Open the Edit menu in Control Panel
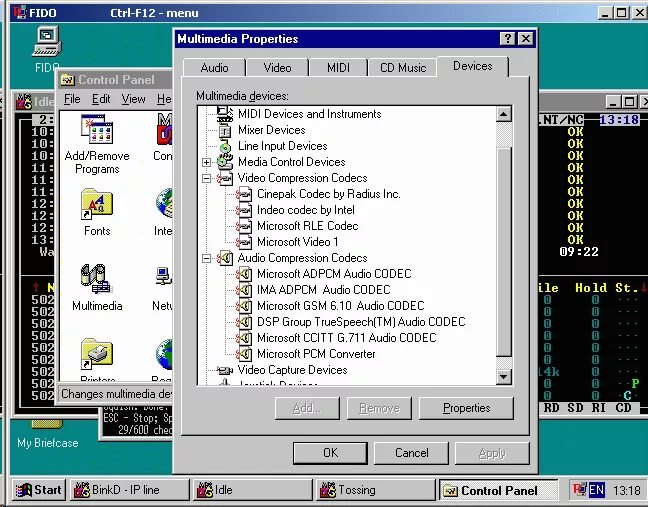 (101, 99)
